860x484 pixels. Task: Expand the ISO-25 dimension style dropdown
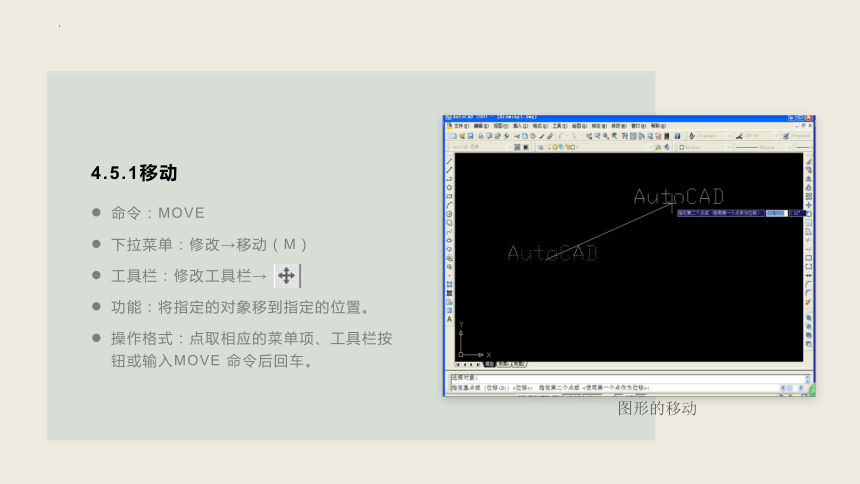(x=777, y=136)
